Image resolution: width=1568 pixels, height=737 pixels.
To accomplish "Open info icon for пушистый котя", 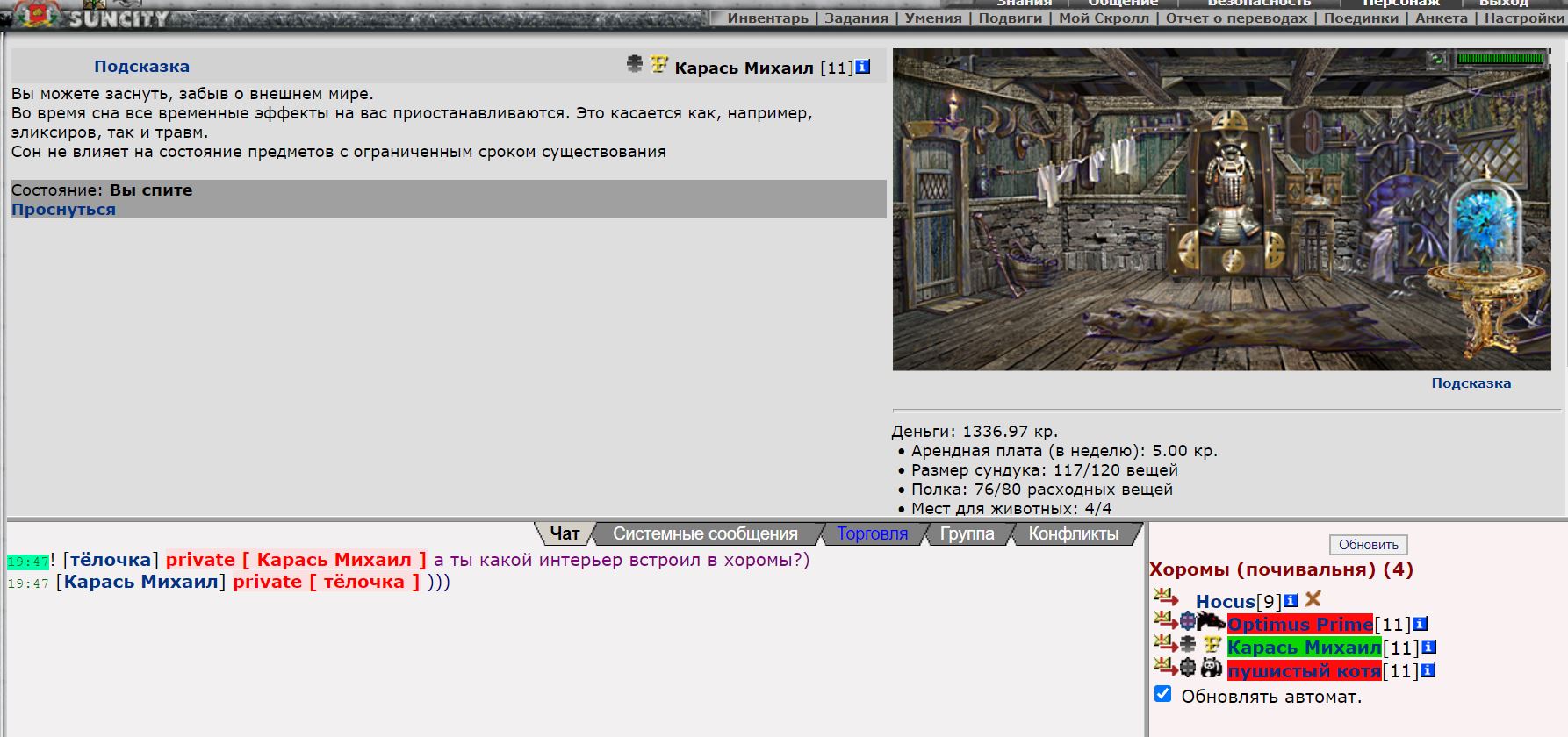I will point(1428,670).
